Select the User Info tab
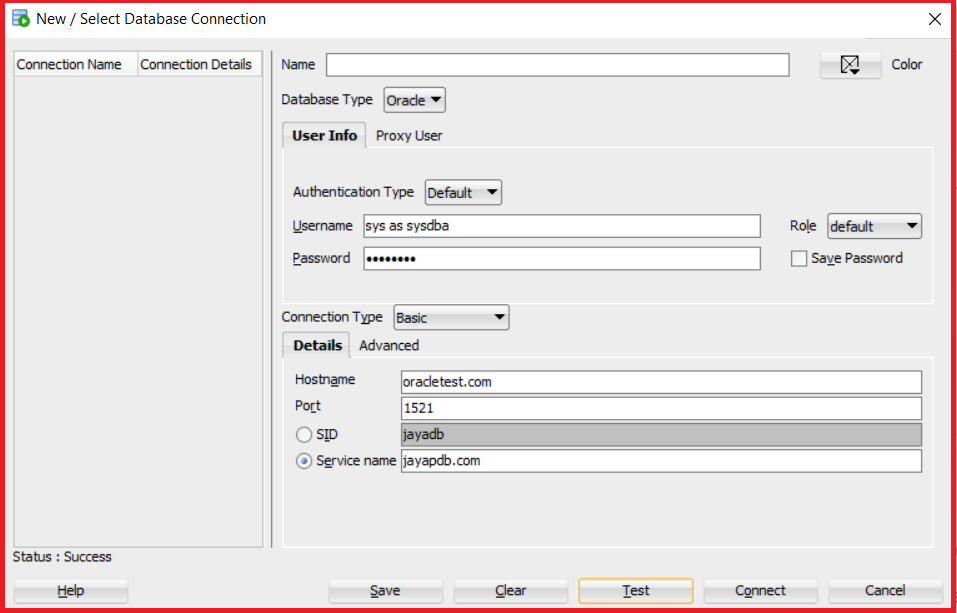This screenshot has width=957, height=613. pos(324,136)
